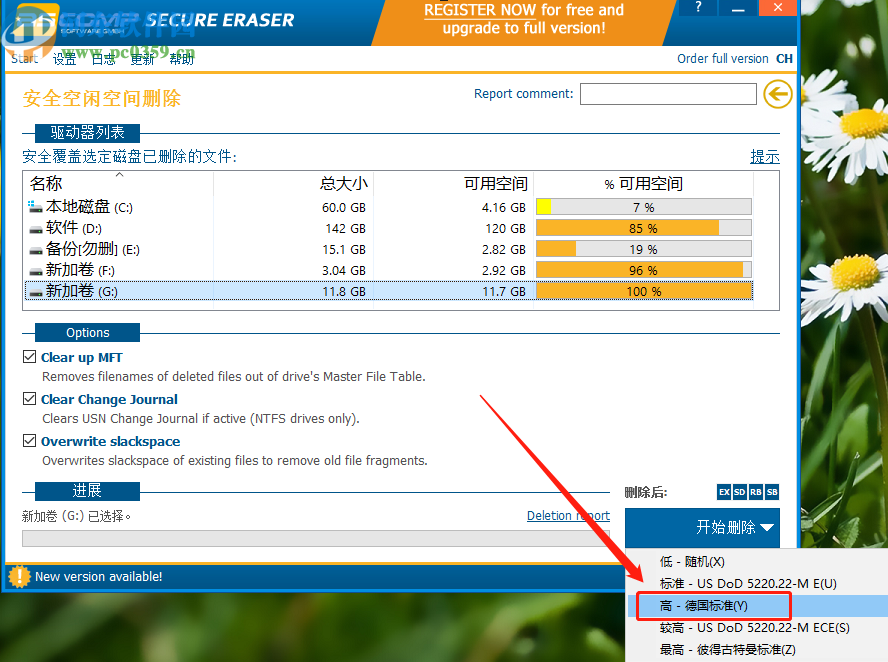
Task: Uncheck the Clear up MFT checkbox
Action: point(29,357)
